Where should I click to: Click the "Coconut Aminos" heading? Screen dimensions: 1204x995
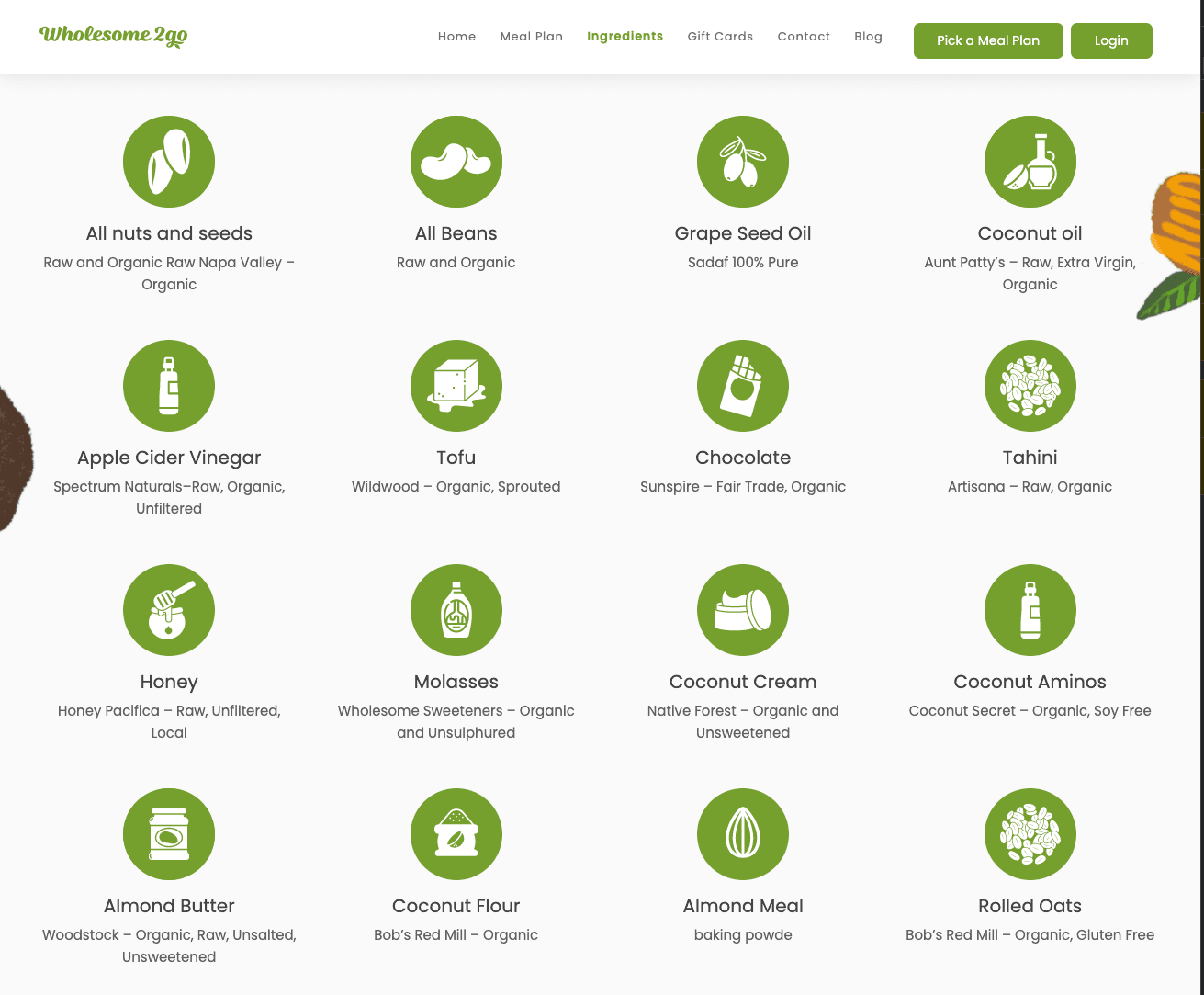coord(1030,682)
